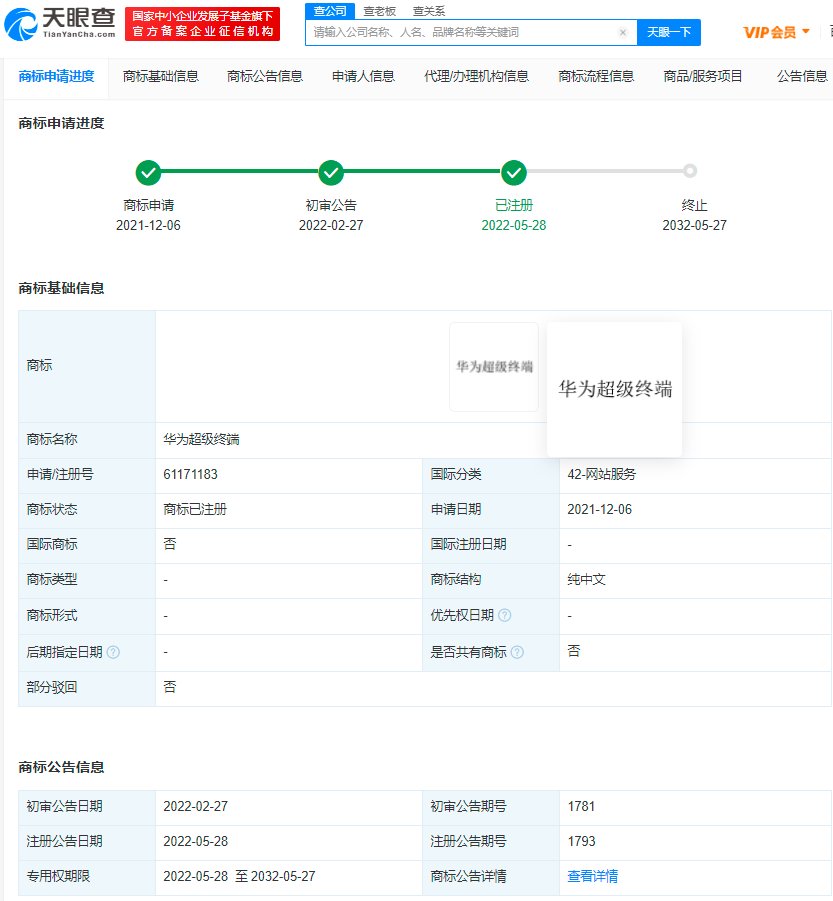Screen dimensions: 833x901
Task: Click the 注册公告日期 value 2022-05-28
Action: pyautogui.click(x=195, y=842)
